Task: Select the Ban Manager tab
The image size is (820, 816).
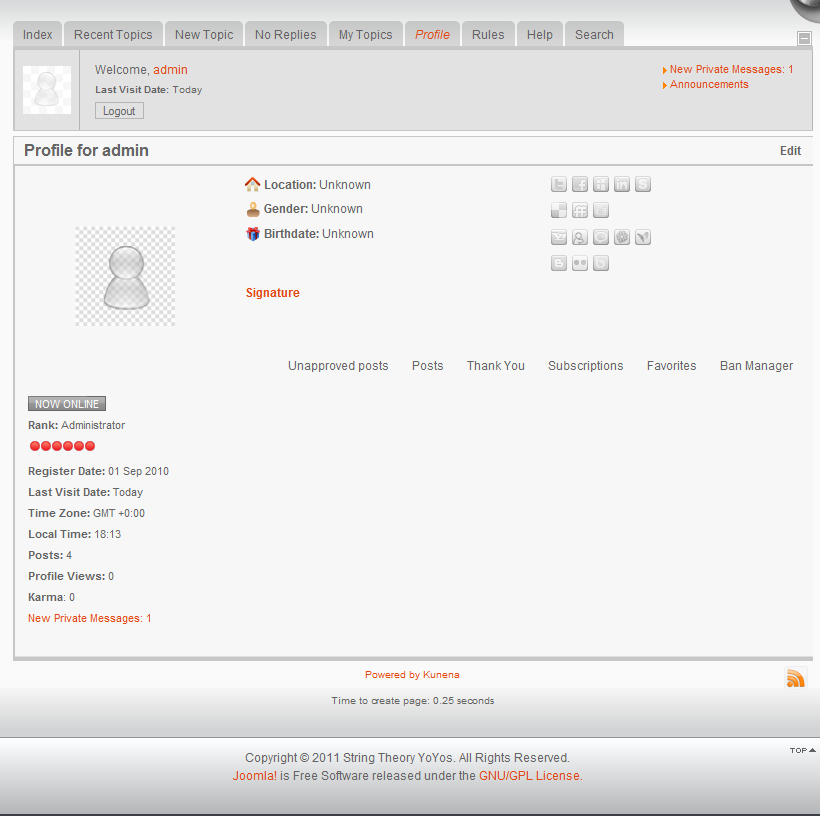Action: coord(756,366)
